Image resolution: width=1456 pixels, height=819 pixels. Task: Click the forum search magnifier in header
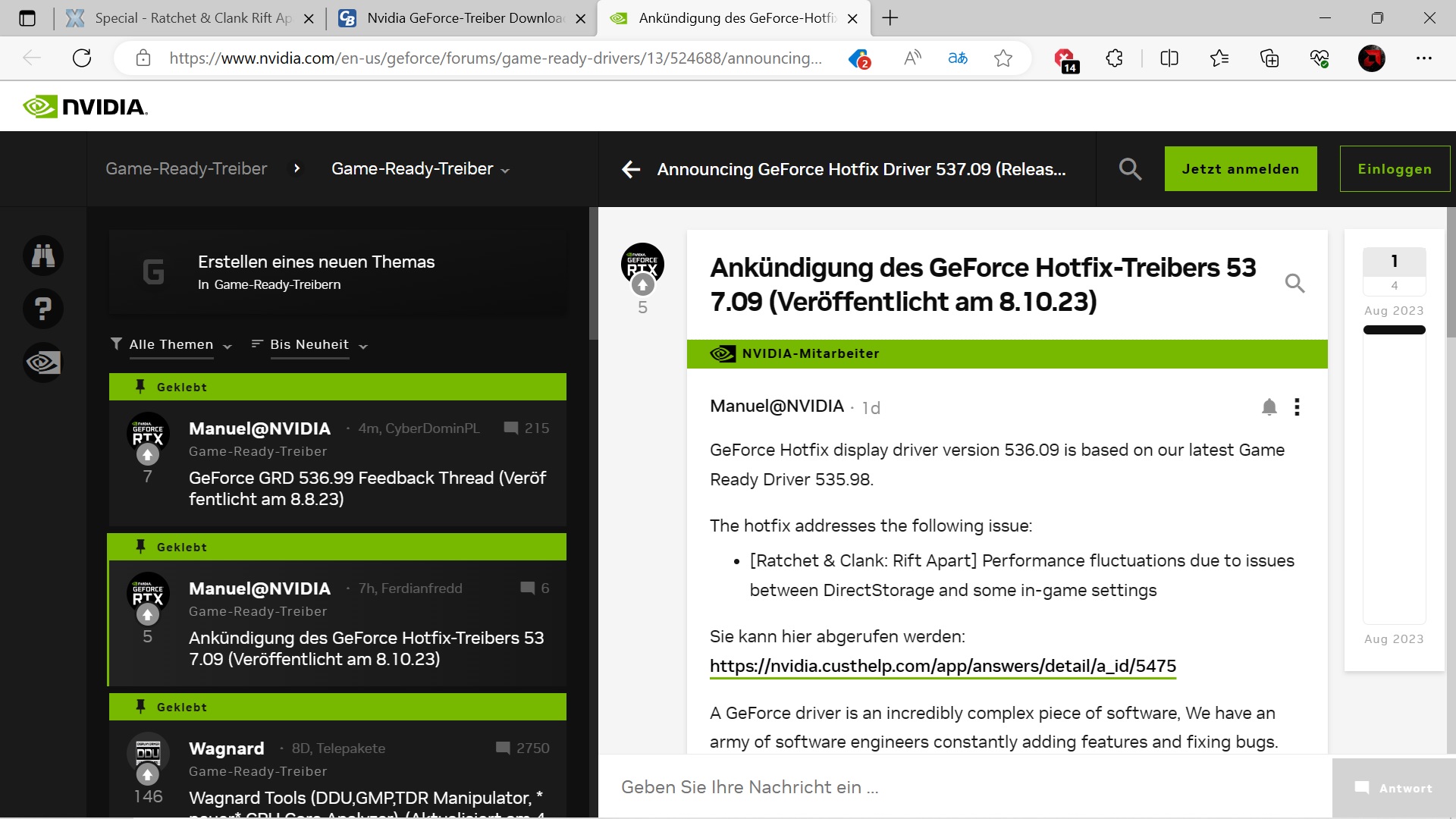point(1130,169)
